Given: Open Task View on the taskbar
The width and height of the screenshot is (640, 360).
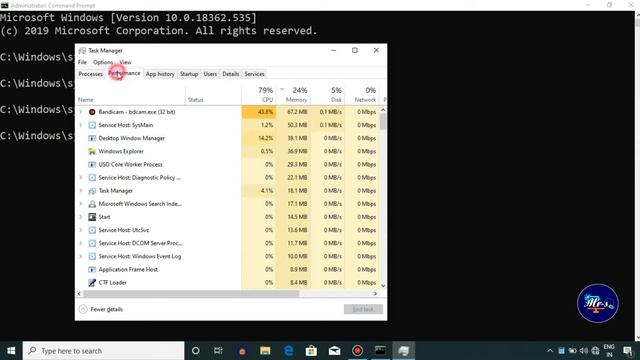Looking at the screenshot, I should tap(218, 351).
